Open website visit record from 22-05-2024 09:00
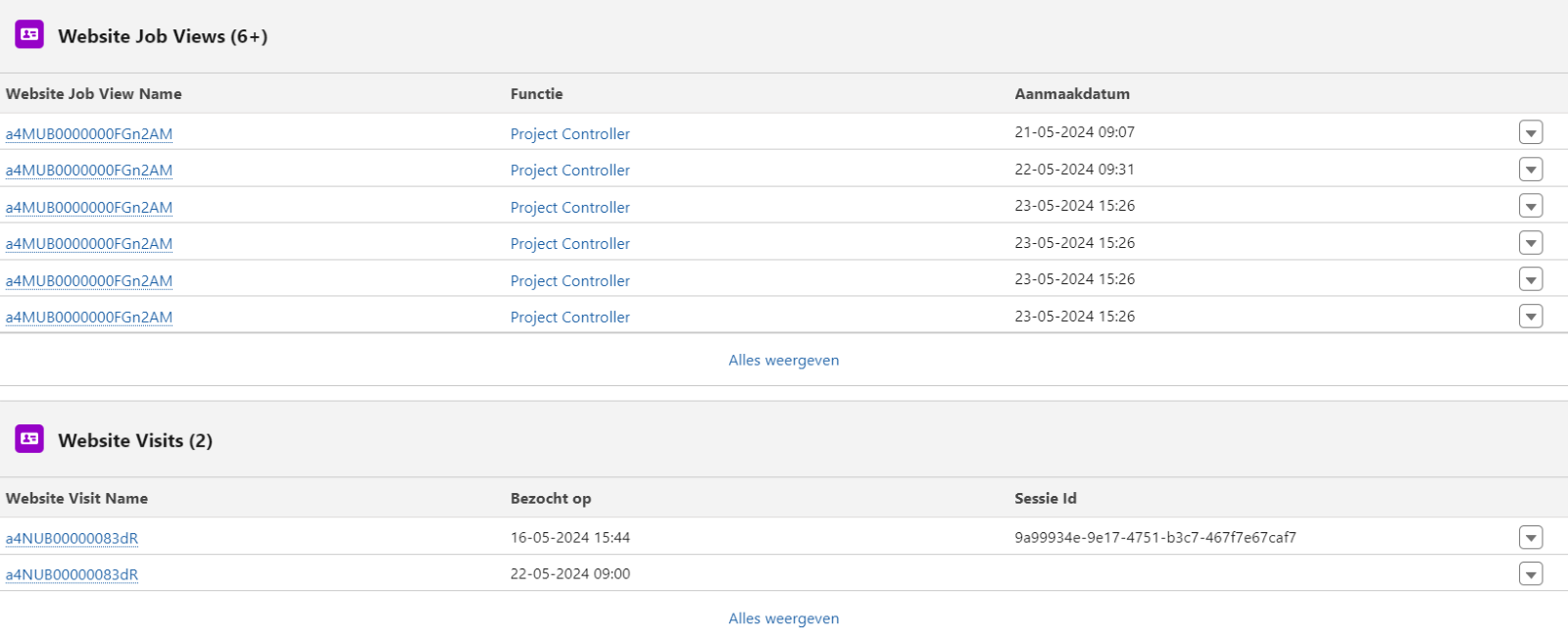Viewport: 1568px width, 640px height. [72, 574]
